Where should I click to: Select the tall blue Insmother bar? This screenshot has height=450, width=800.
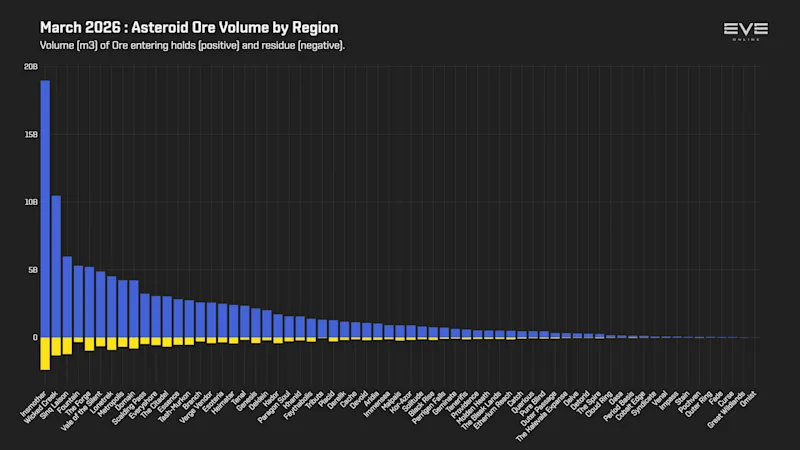pos(45,209)
